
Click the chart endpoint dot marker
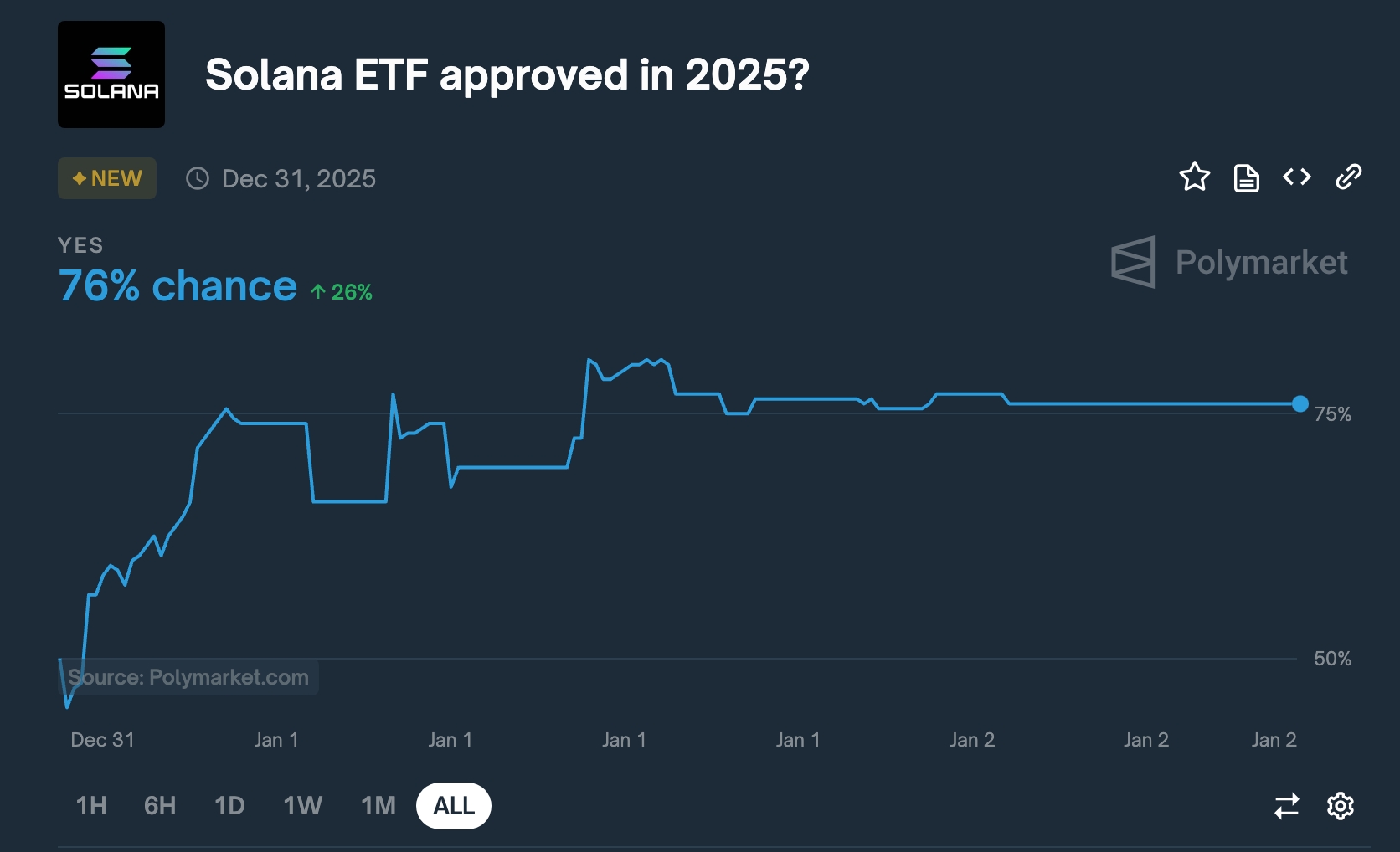pyautogui.click(x=1300, y=404)
